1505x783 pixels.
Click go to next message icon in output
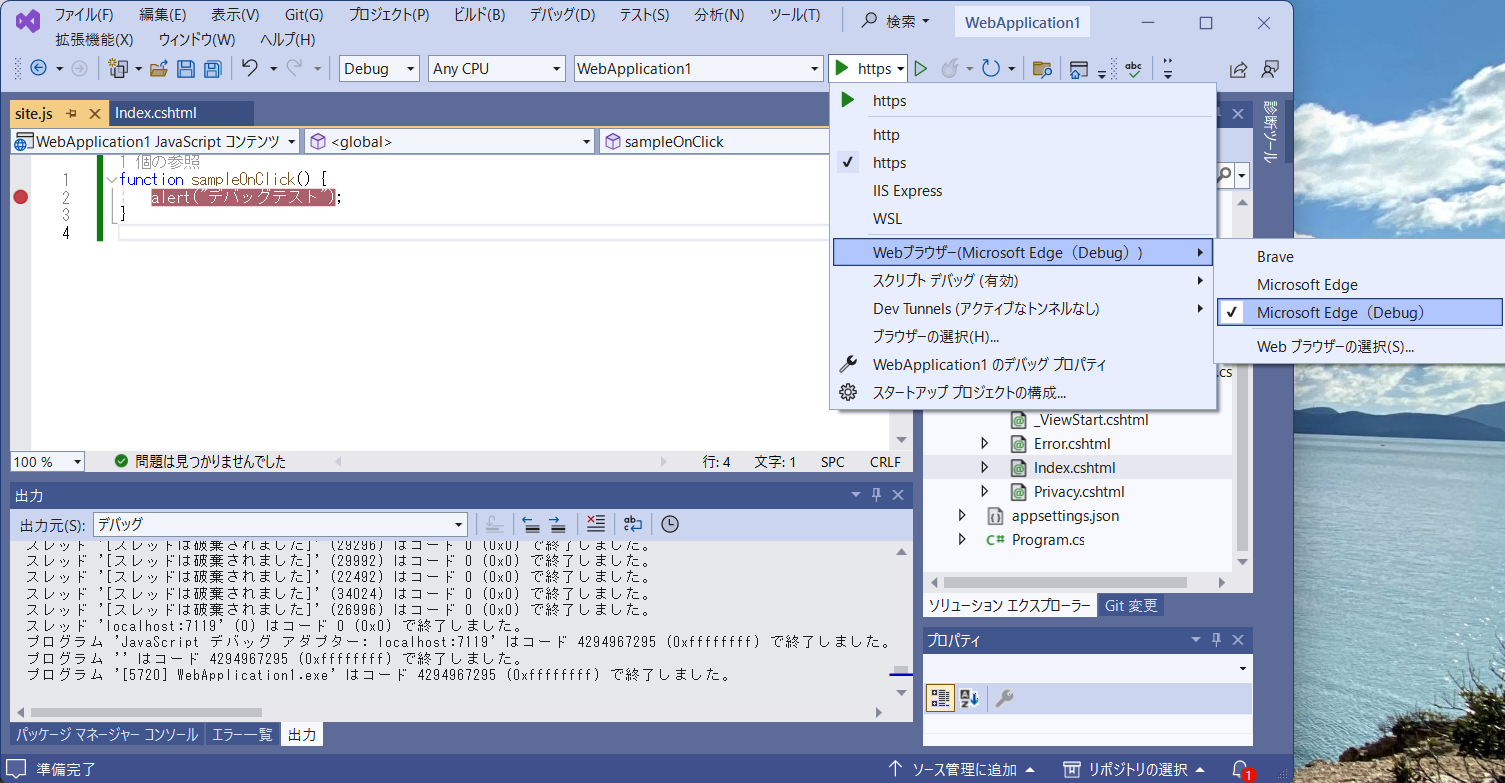(x=557, y=523)
